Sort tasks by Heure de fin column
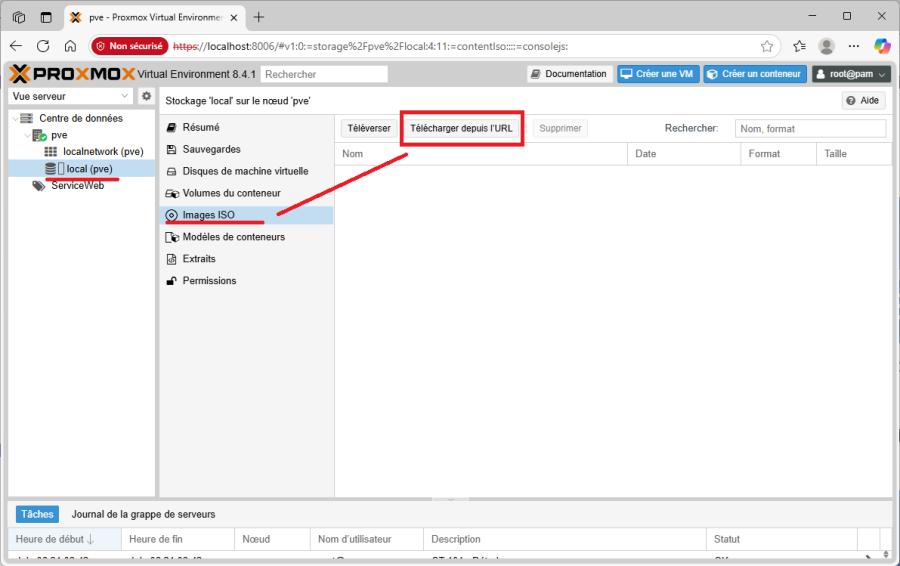The height and width of the screenshot is (566, 900). [178, 539]
